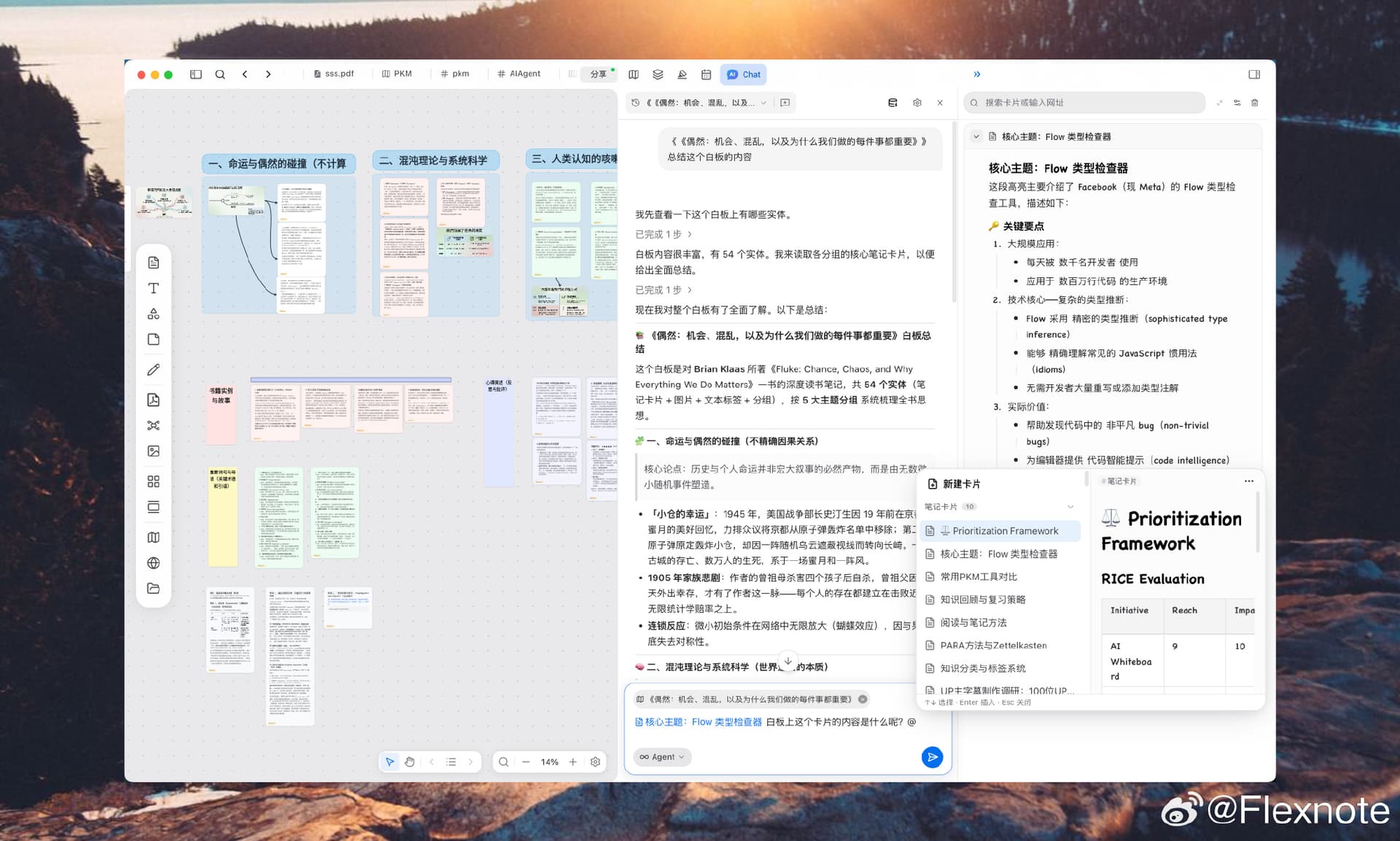This screenshot has width=1400, height=841.
Task: Open the grid layout tool
Action: click(153, 481)
